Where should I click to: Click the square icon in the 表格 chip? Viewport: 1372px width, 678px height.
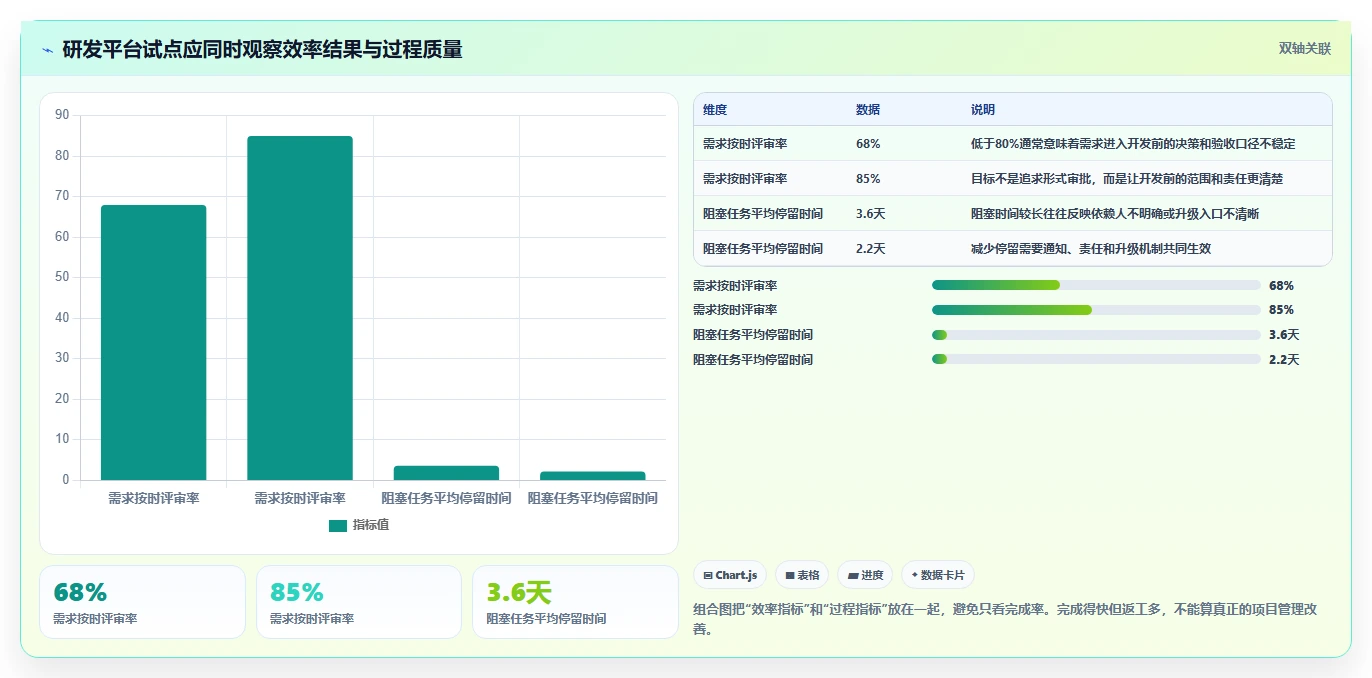click(x=790, y=575)
